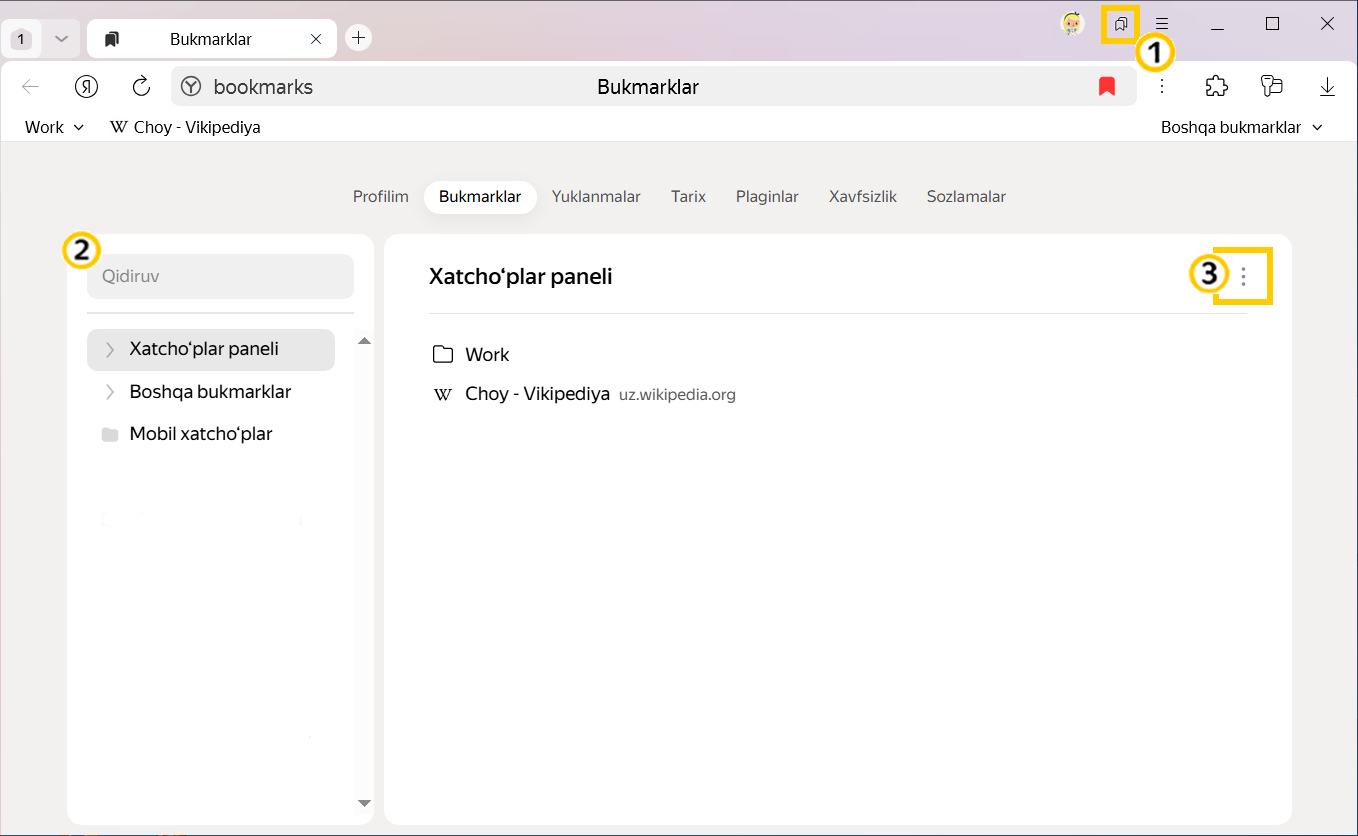The height and width of the screenshot is (836, 1358).
Task: Click the profile avatar icon
Action: pos(1073,24)
